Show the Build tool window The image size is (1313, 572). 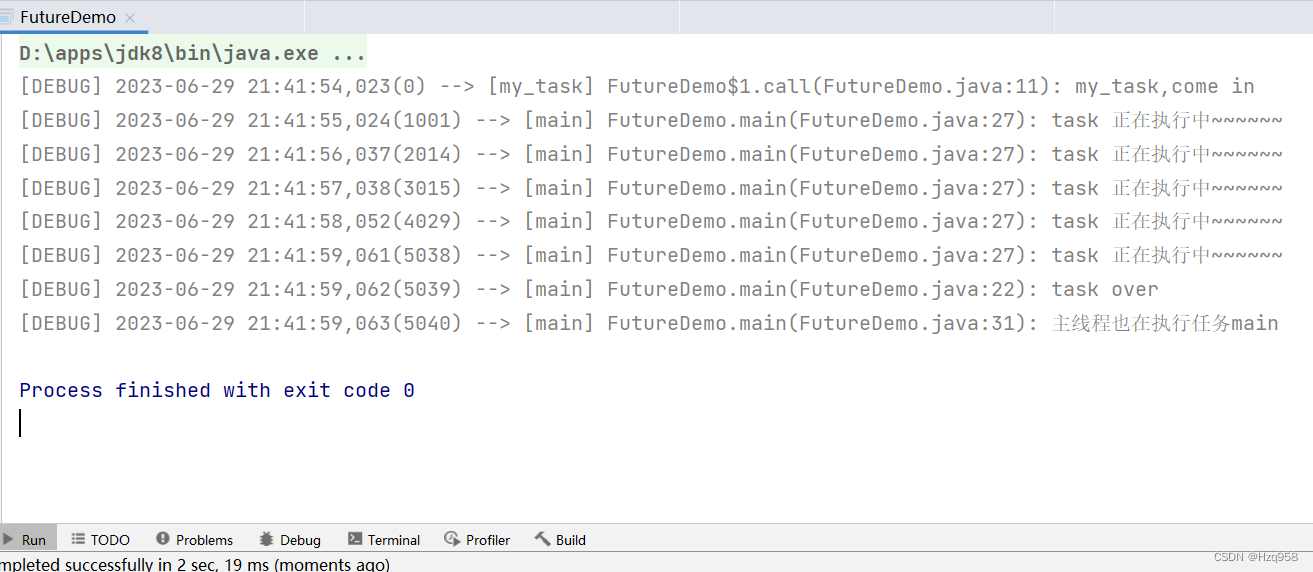(560, 539)
